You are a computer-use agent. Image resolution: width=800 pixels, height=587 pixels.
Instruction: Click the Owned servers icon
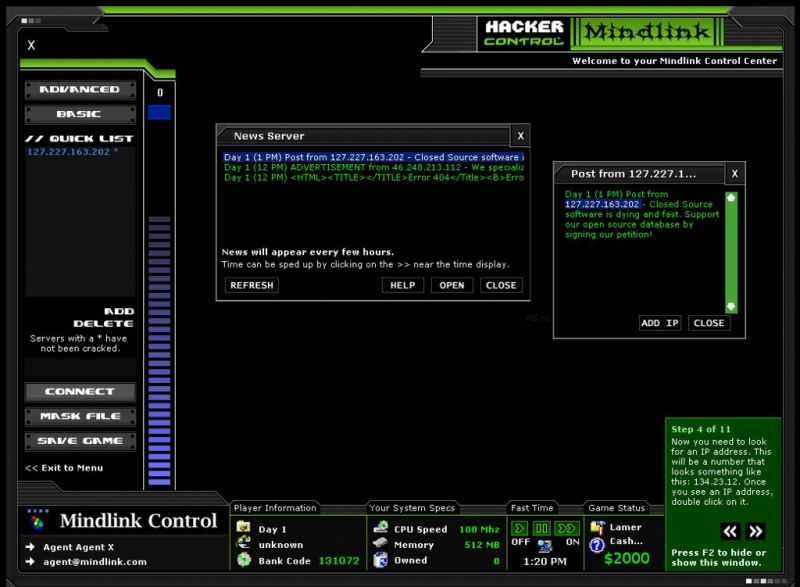[380, 561]
